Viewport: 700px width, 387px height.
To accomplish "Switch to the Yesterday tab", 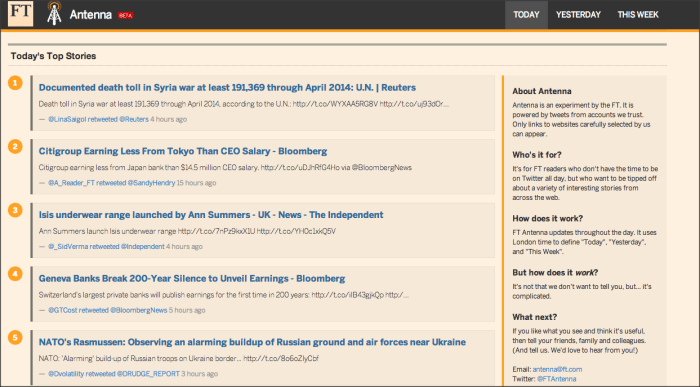I will click(578, 15).
